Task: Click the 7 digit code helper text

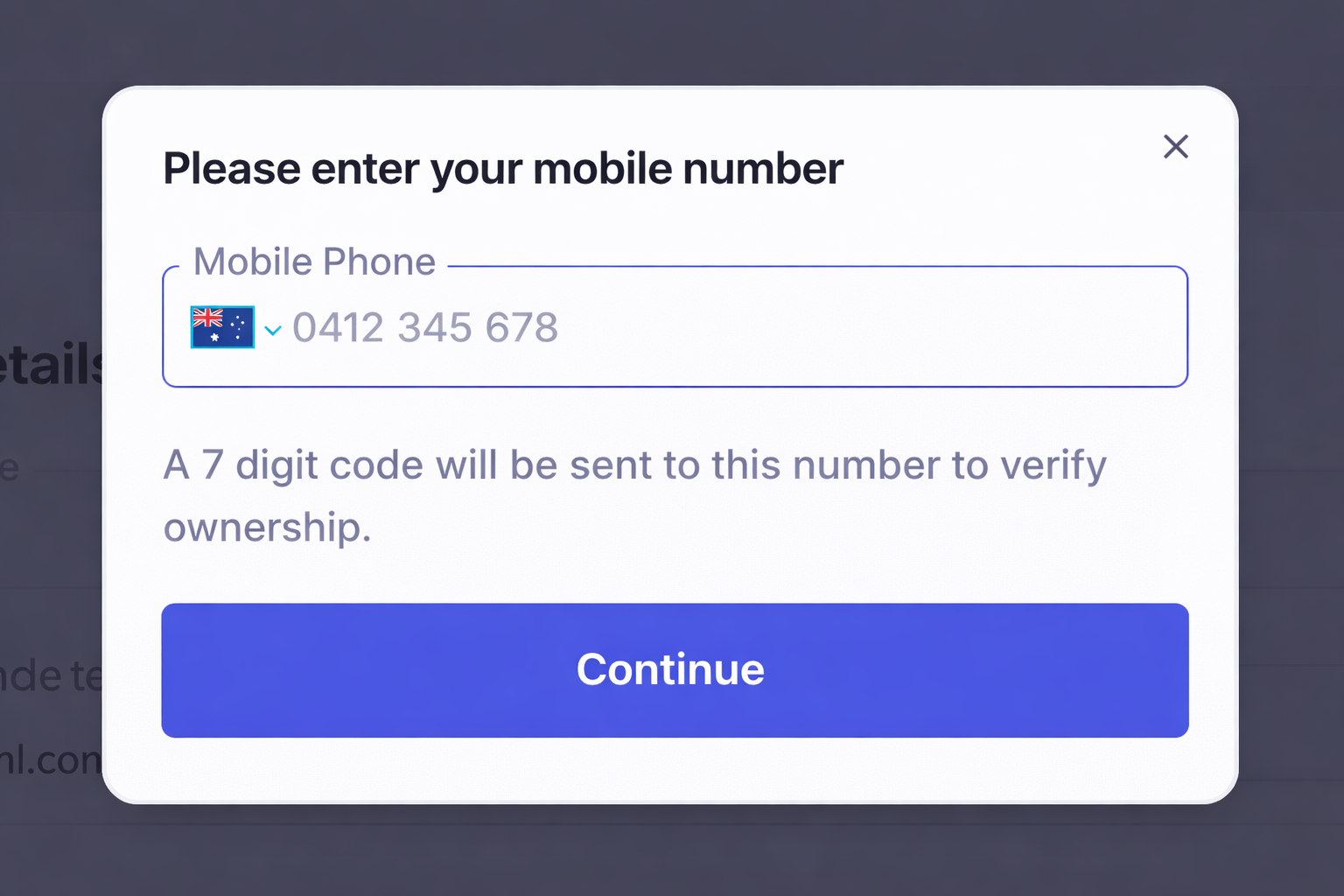Action: point(634,465)
